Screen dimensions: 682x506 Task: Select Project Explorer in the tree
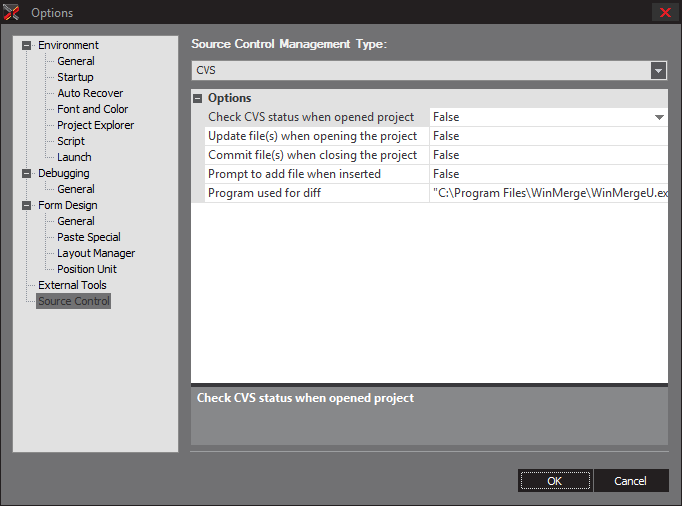(95, 125)
